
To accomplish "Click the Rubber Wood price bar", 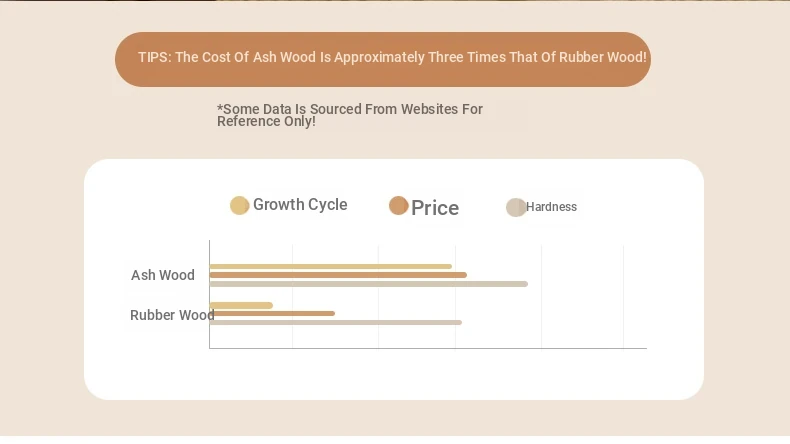I will tap(272, 313).
